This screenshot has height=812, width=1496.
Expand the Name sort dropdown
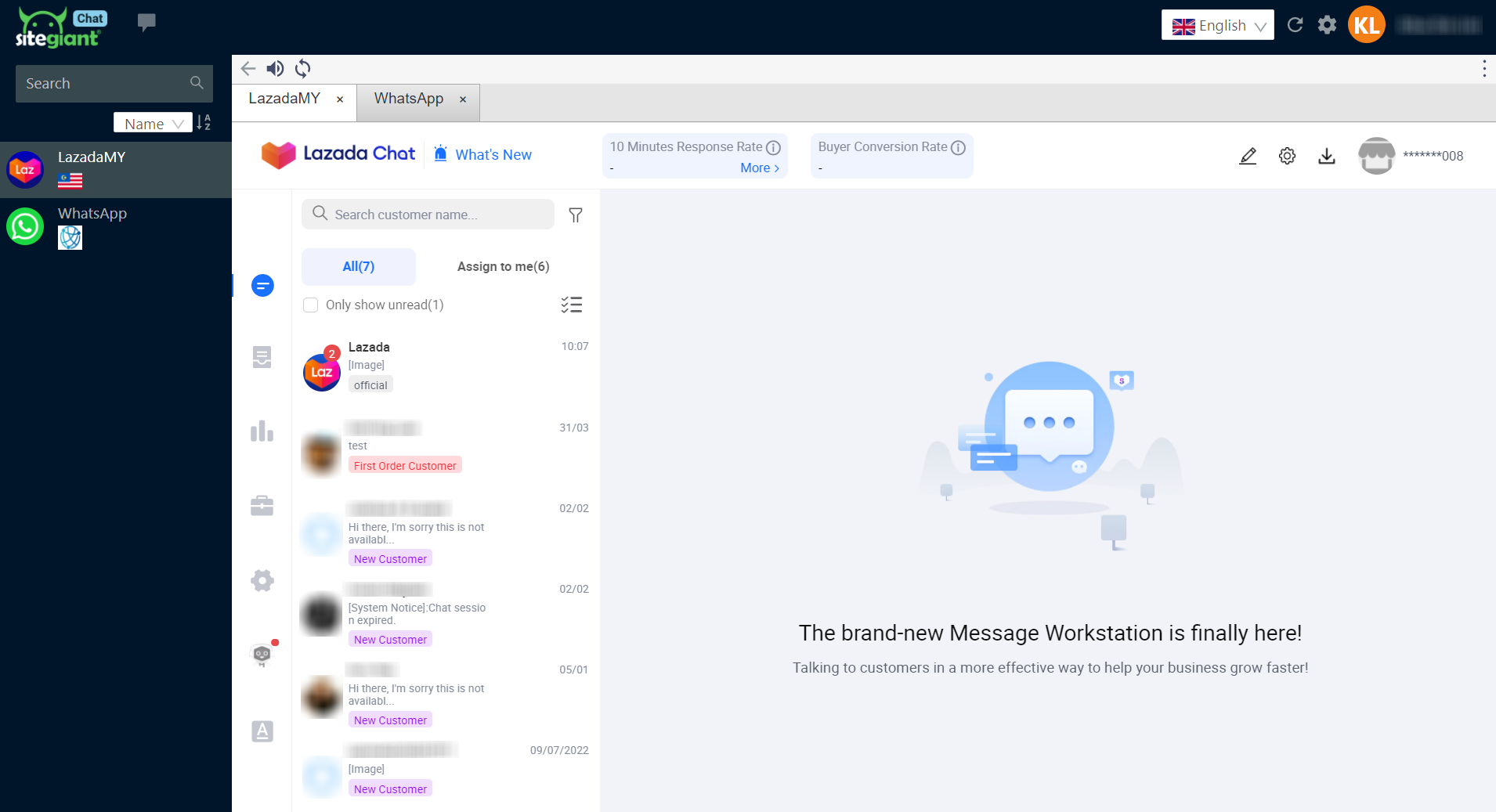click(153, 124)
